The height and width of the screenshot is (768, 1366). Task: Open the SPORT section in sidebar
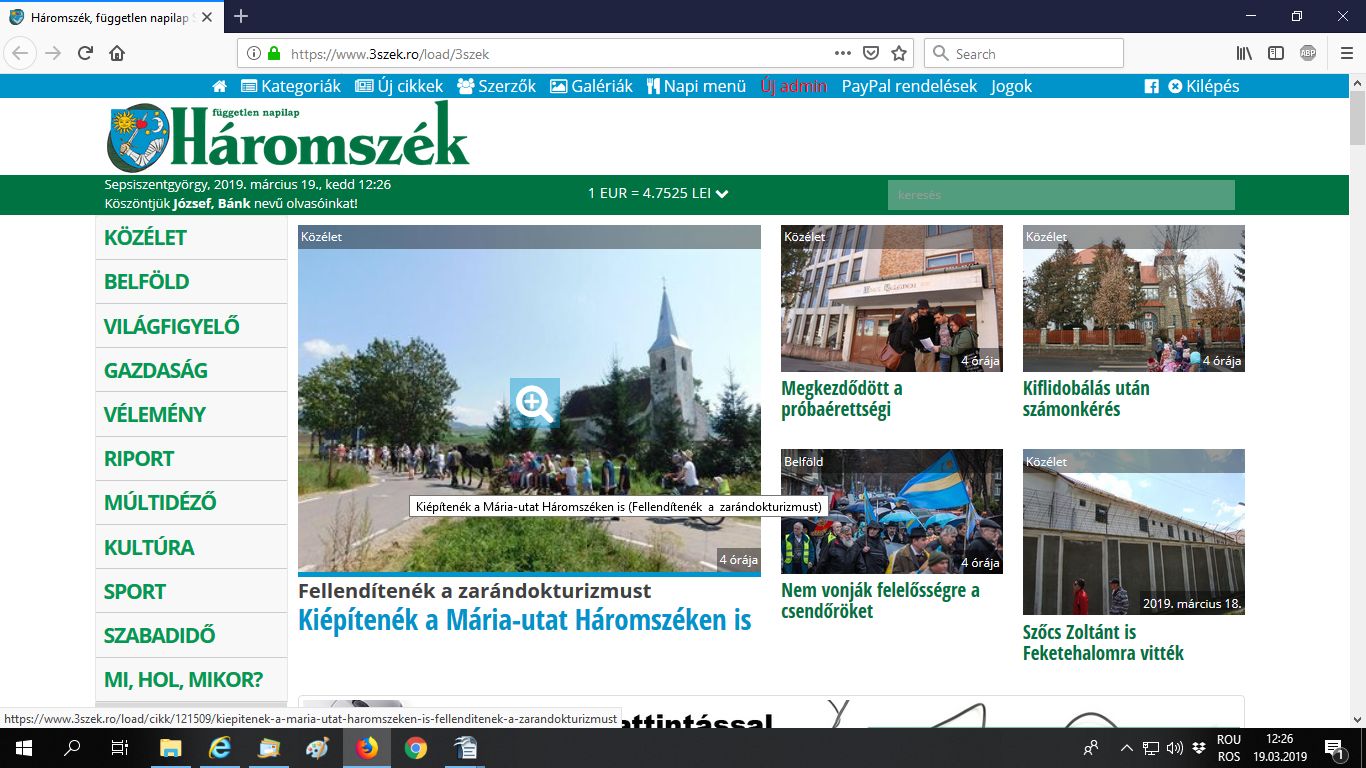135,591
